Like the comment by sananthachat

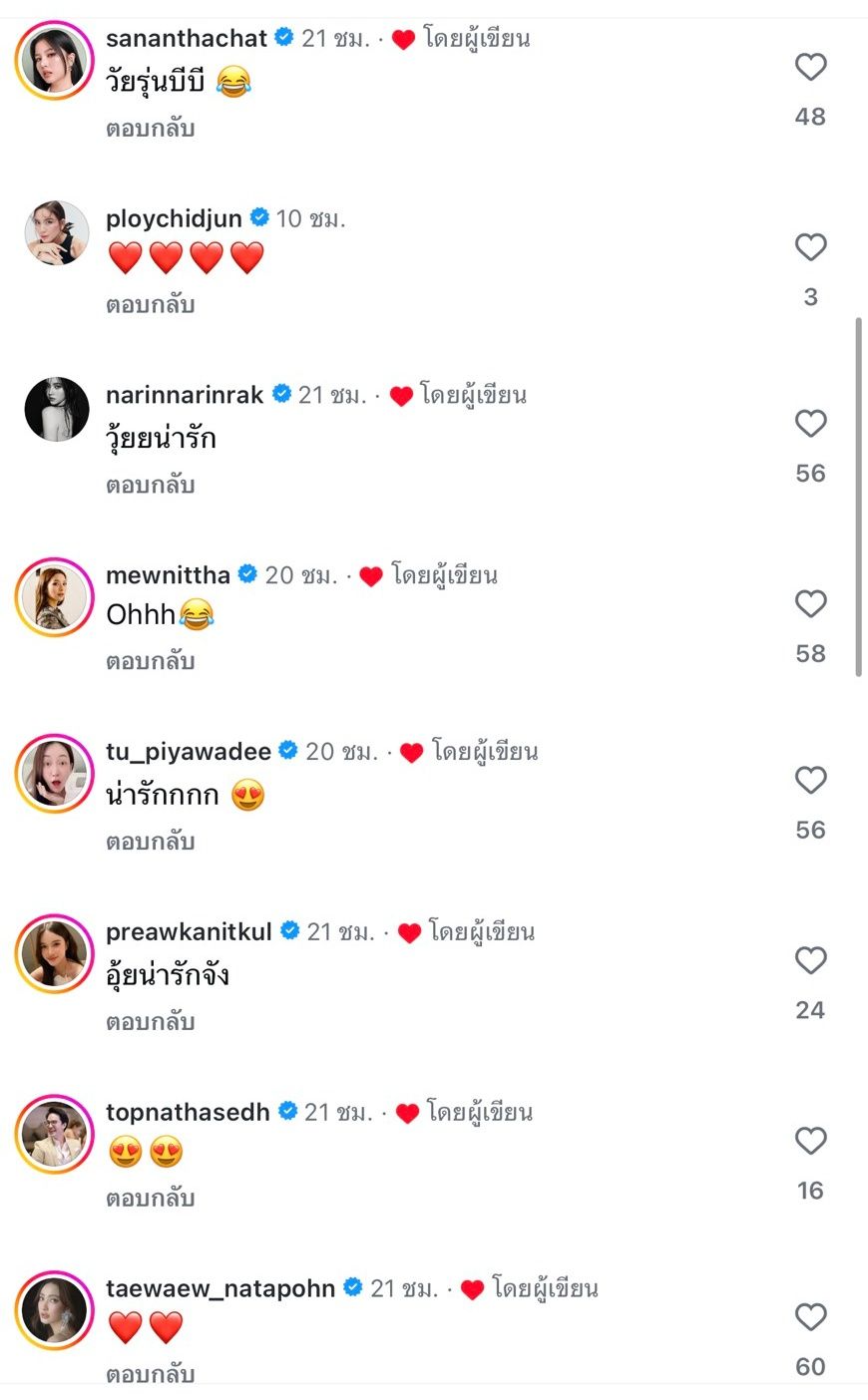810,68
